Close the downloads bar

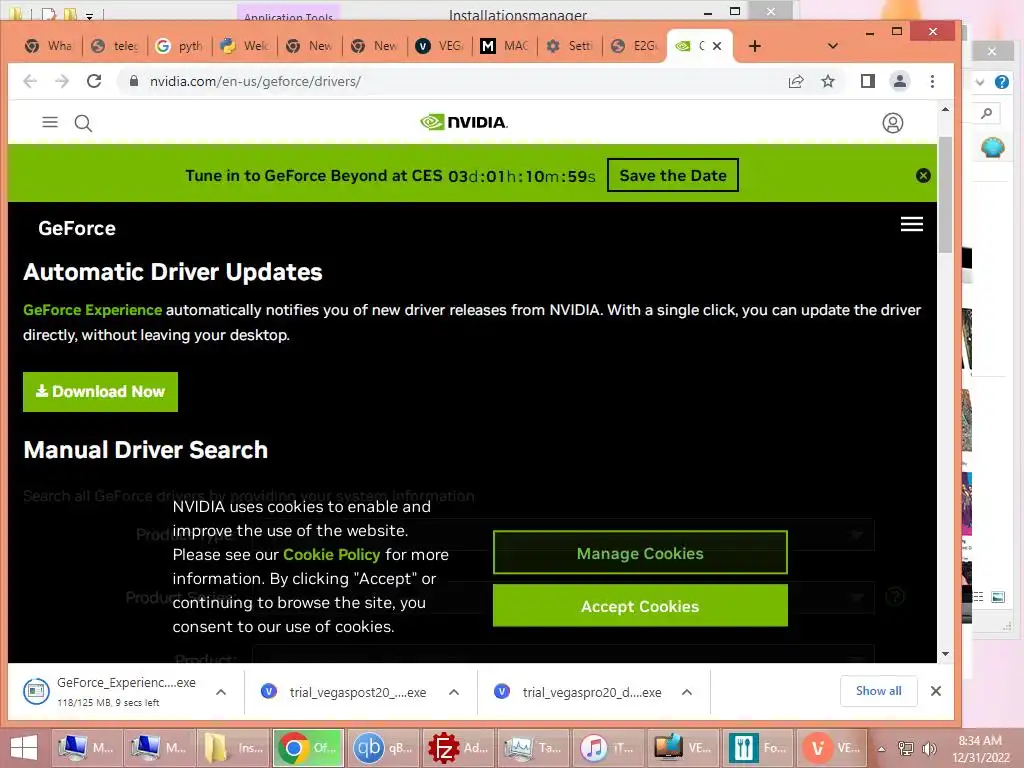click(x=935, y=691)
